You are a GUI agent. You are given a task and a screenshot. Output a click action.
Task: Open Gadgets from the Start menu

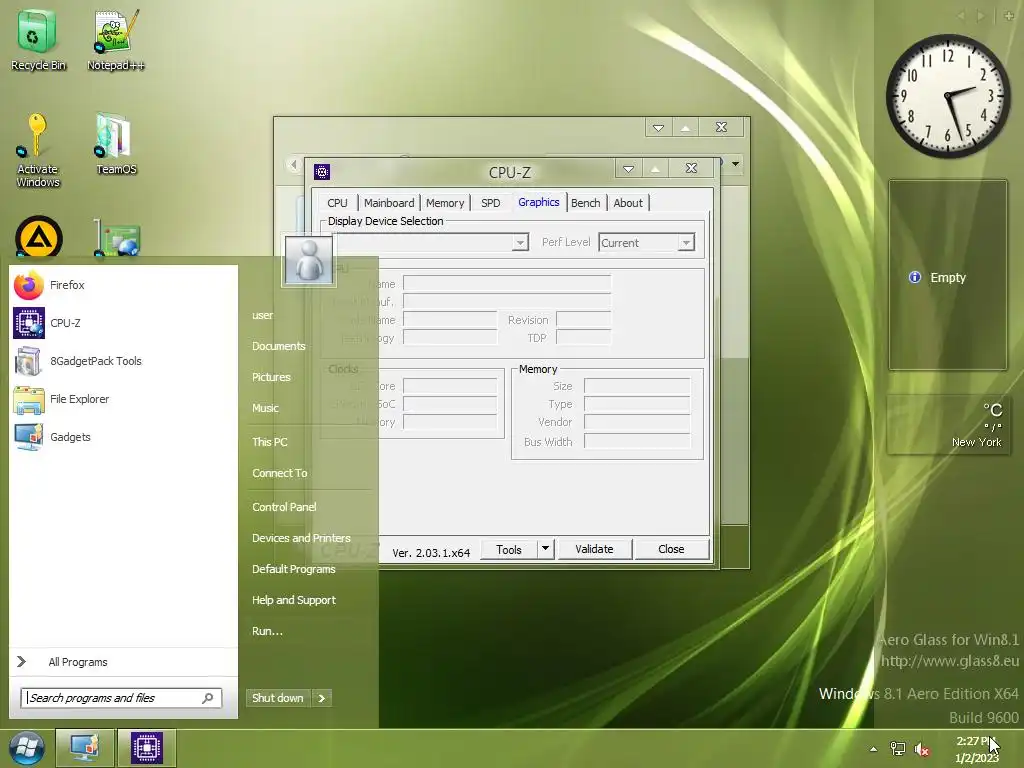(x=123, y=437)
